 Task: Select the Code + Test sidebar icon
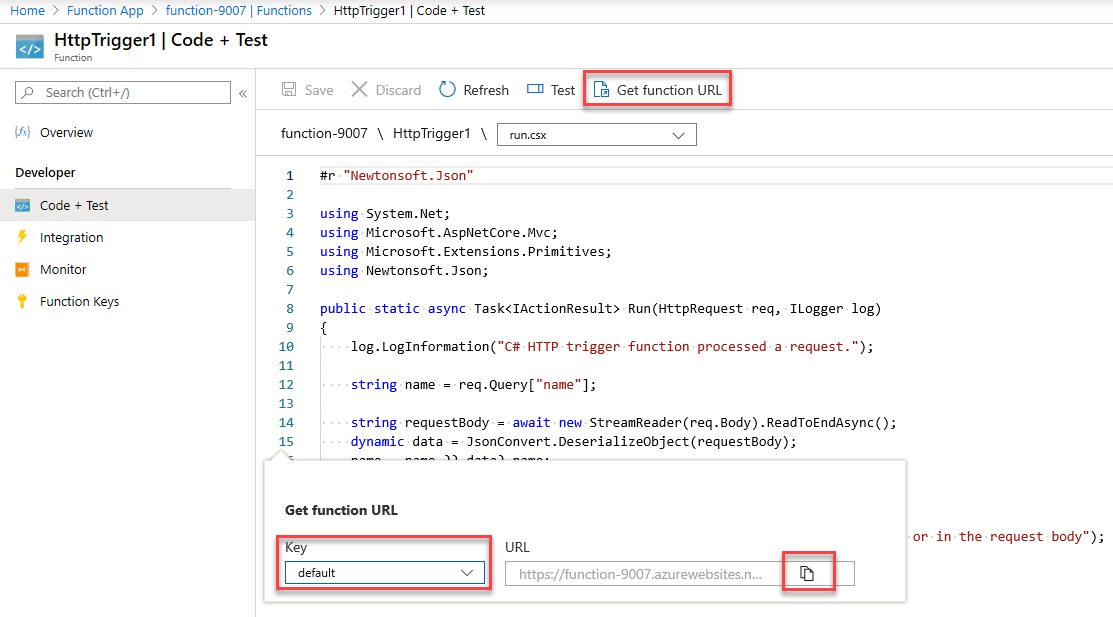tap(22, 205)
